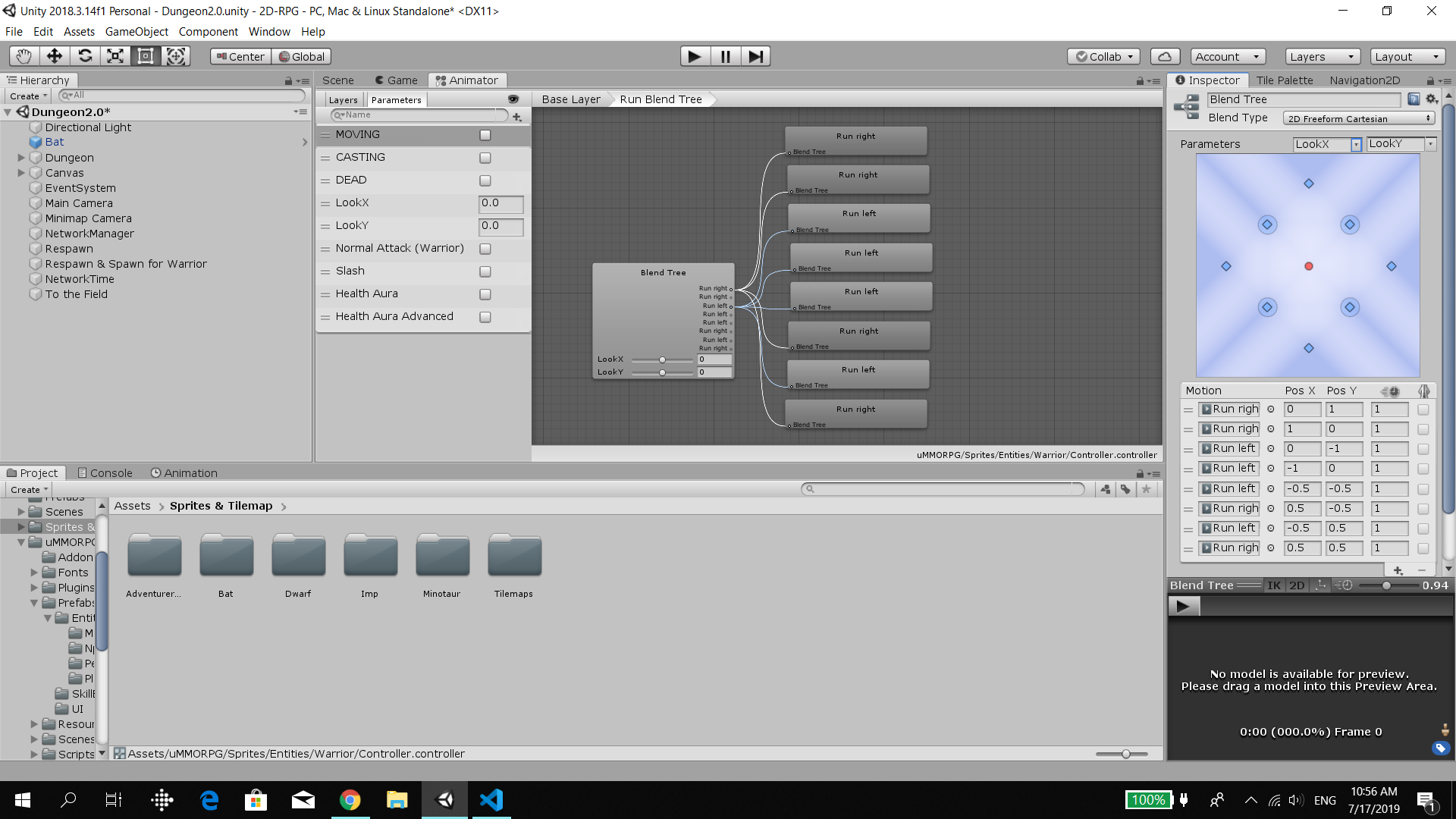Click Base Layer breadcrumb

click(x=570, y=99)
